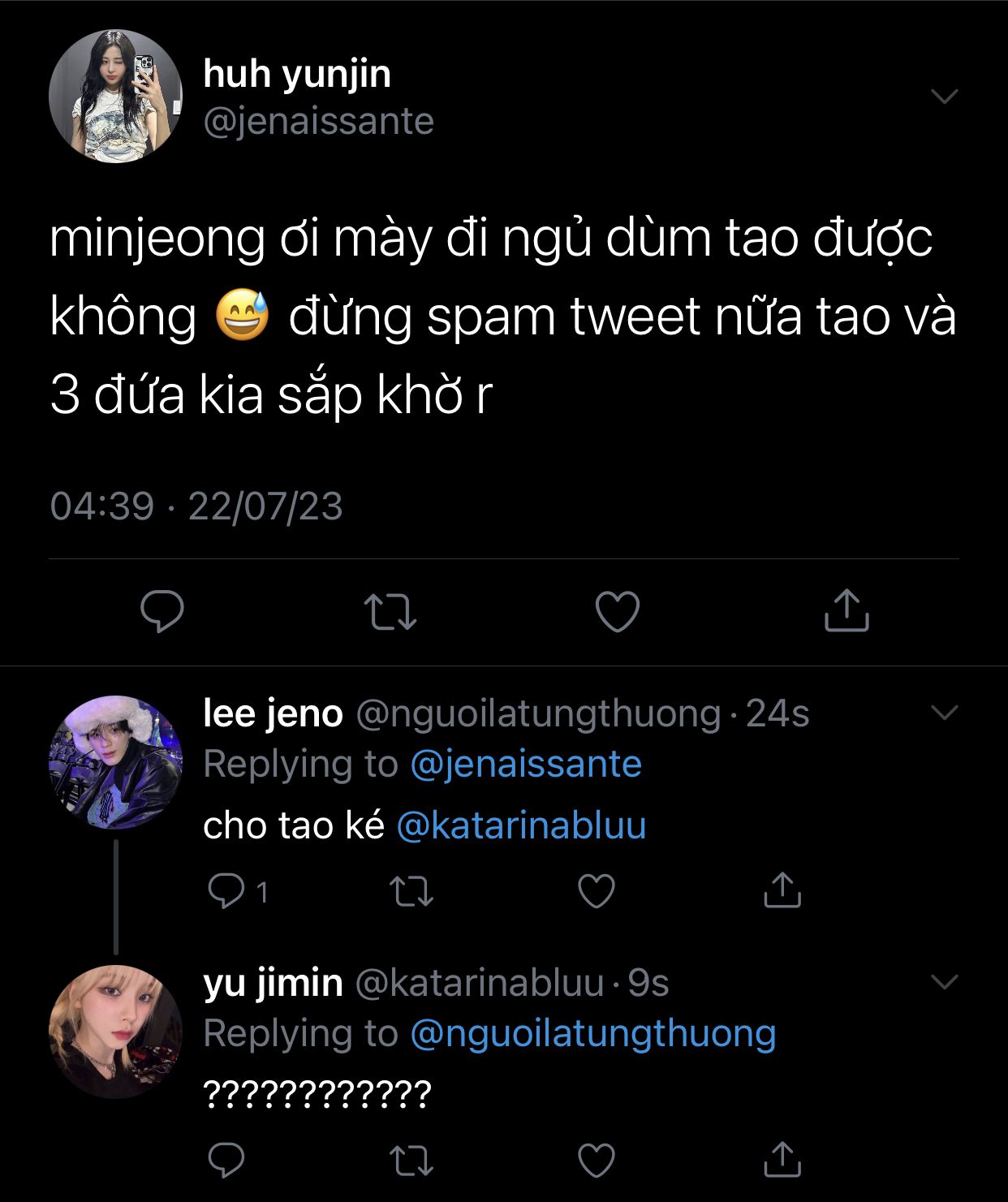Open the @katarinabluu mention link

521,826
